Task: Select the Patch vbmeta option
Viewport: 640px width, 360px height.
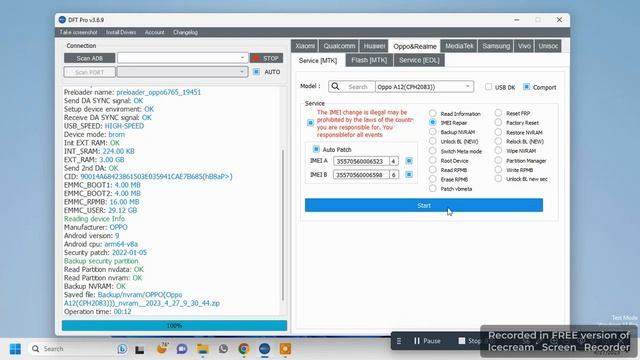Action: pos(433,188)
